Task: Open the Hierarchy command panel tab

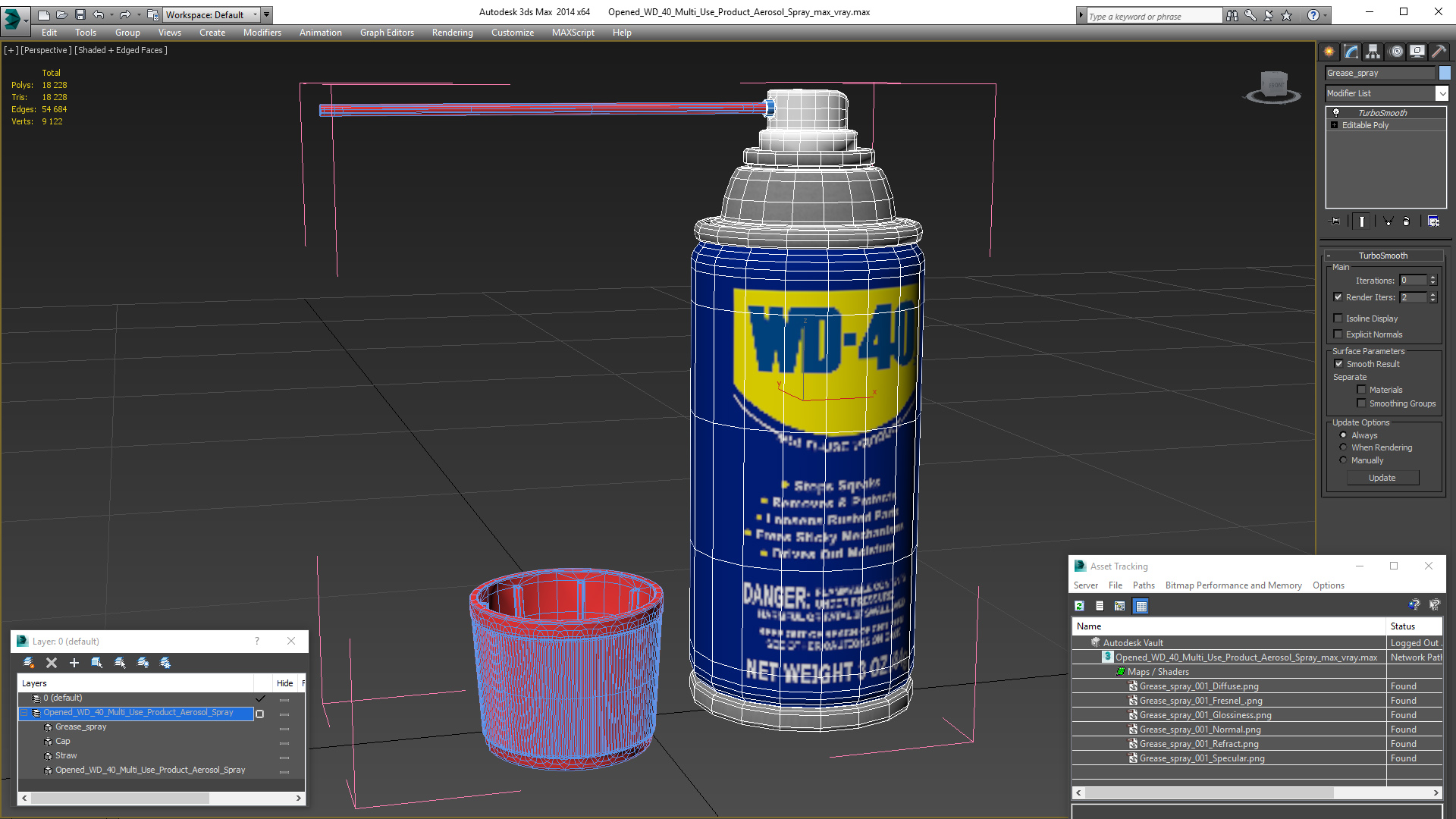Action: pos(1373,52)
